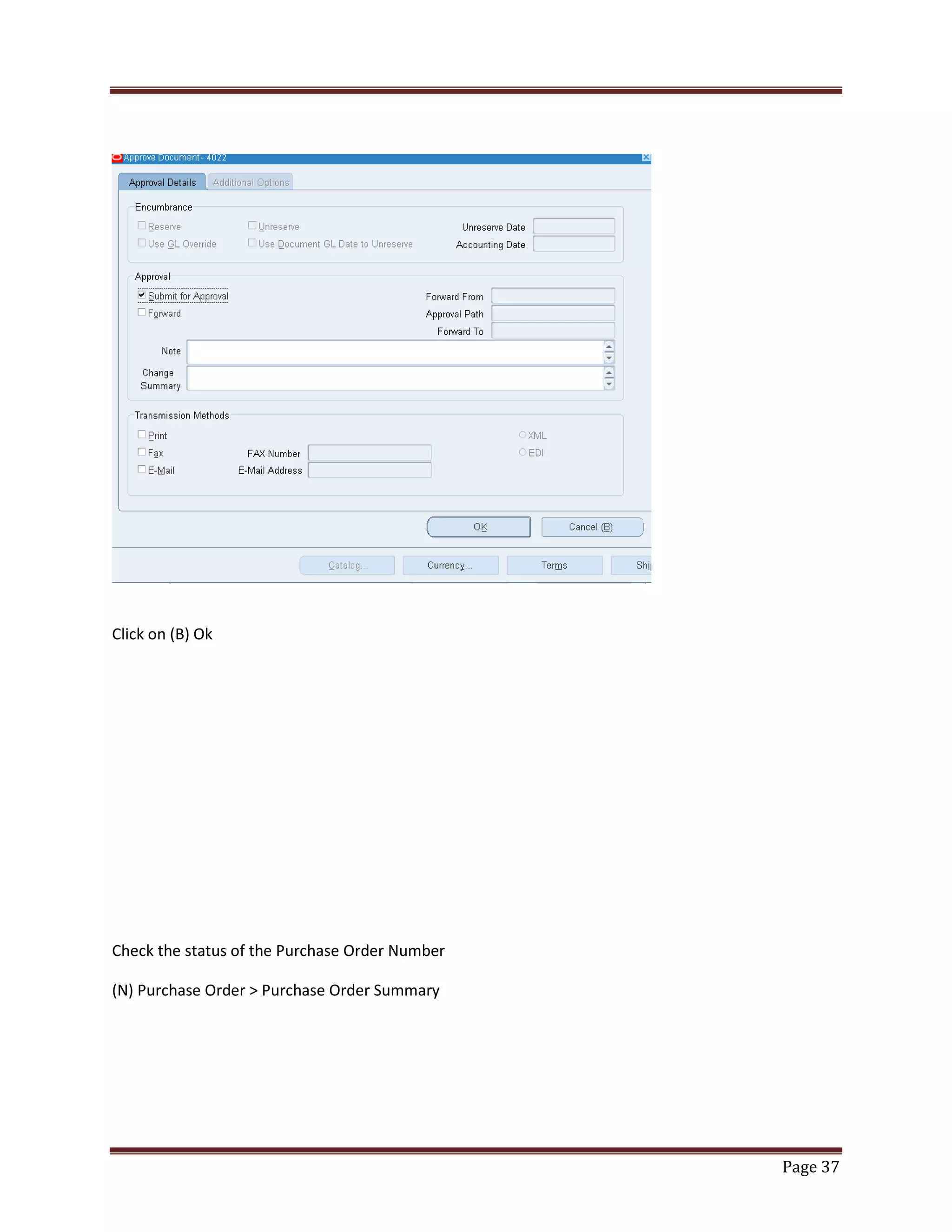Viewport: 952px width, 1232px height.
Task: Click into the Note text box
Action: tap(396, 352)
